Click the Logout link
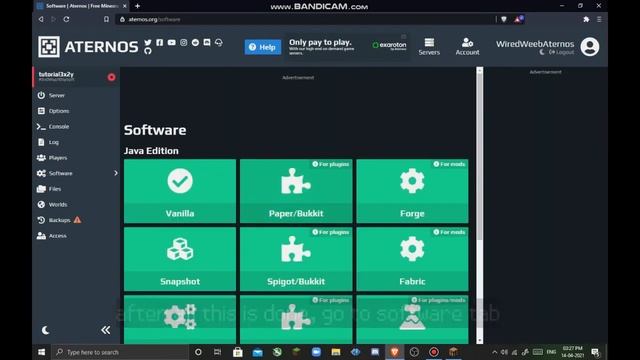This screenshot has height=360, width=640. point(562,52)
